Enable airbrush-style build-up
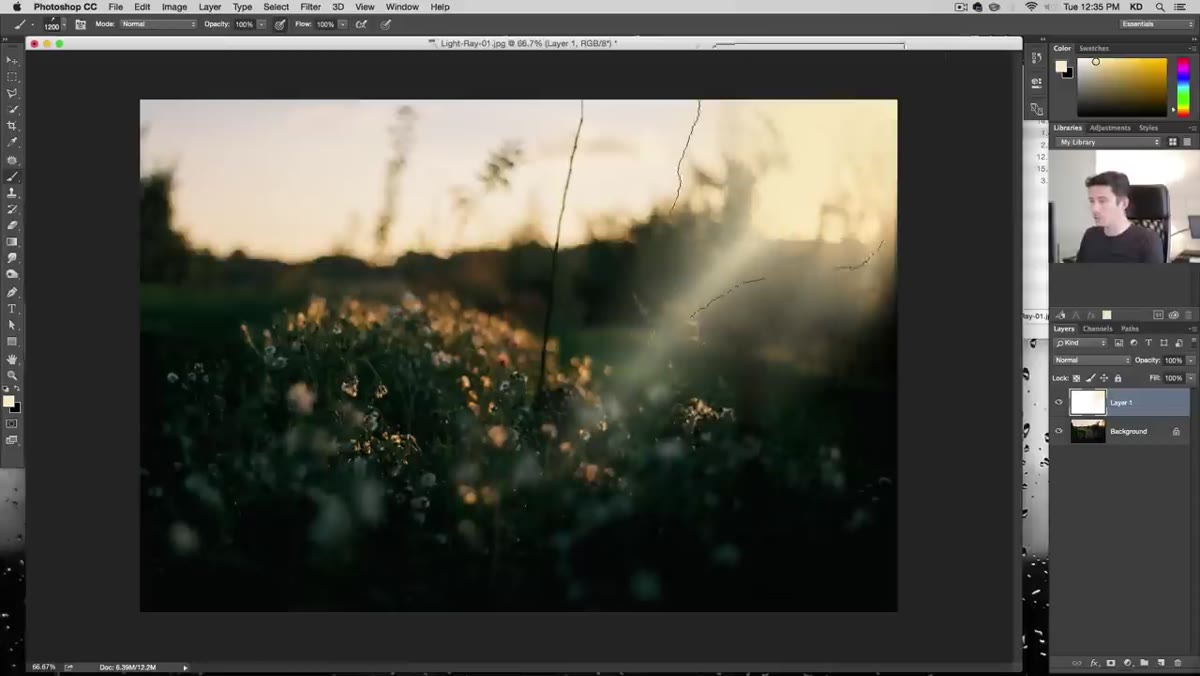 tap(362, 24)
